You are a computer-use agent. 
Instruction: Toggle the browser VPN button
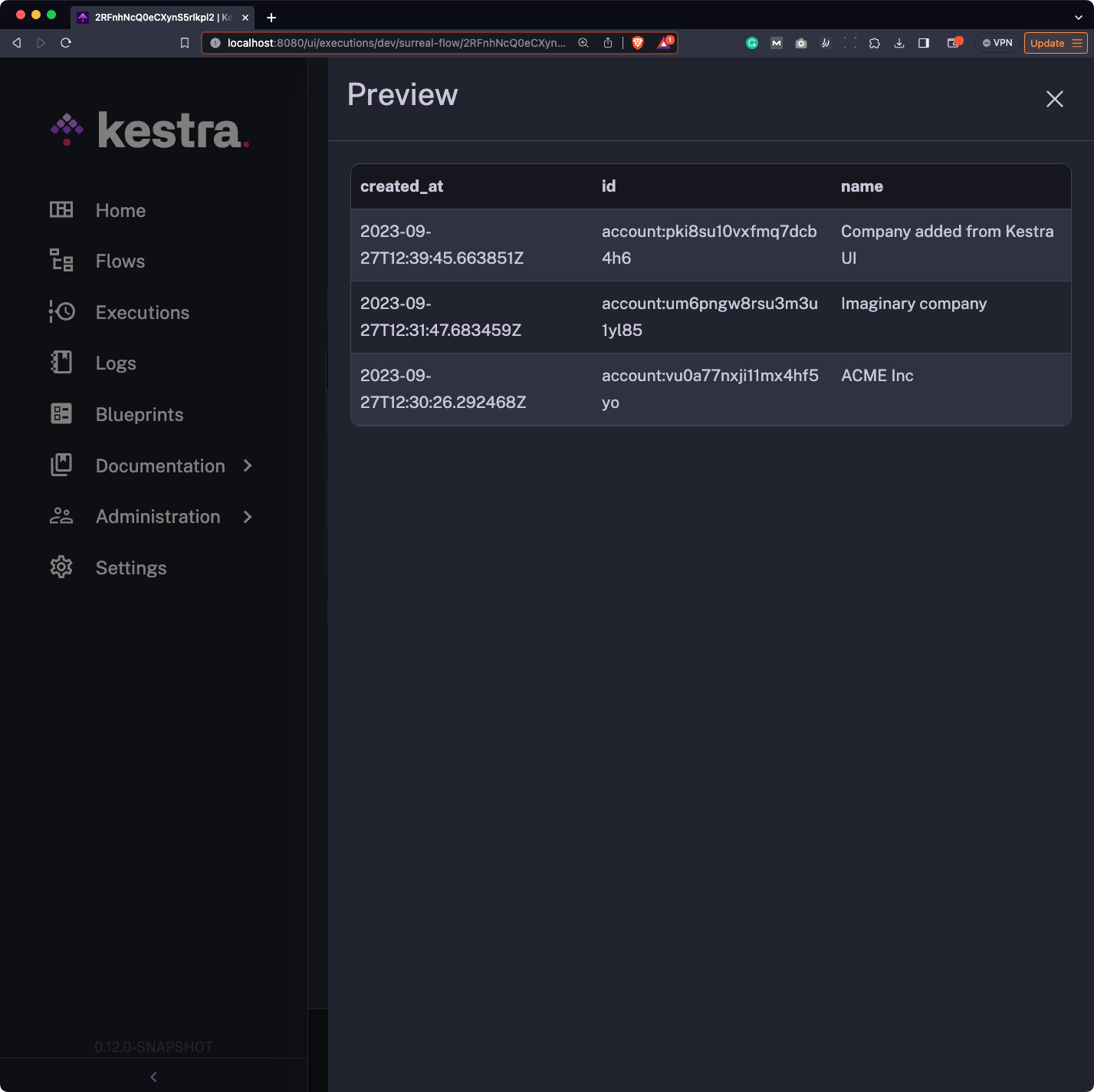997,43
